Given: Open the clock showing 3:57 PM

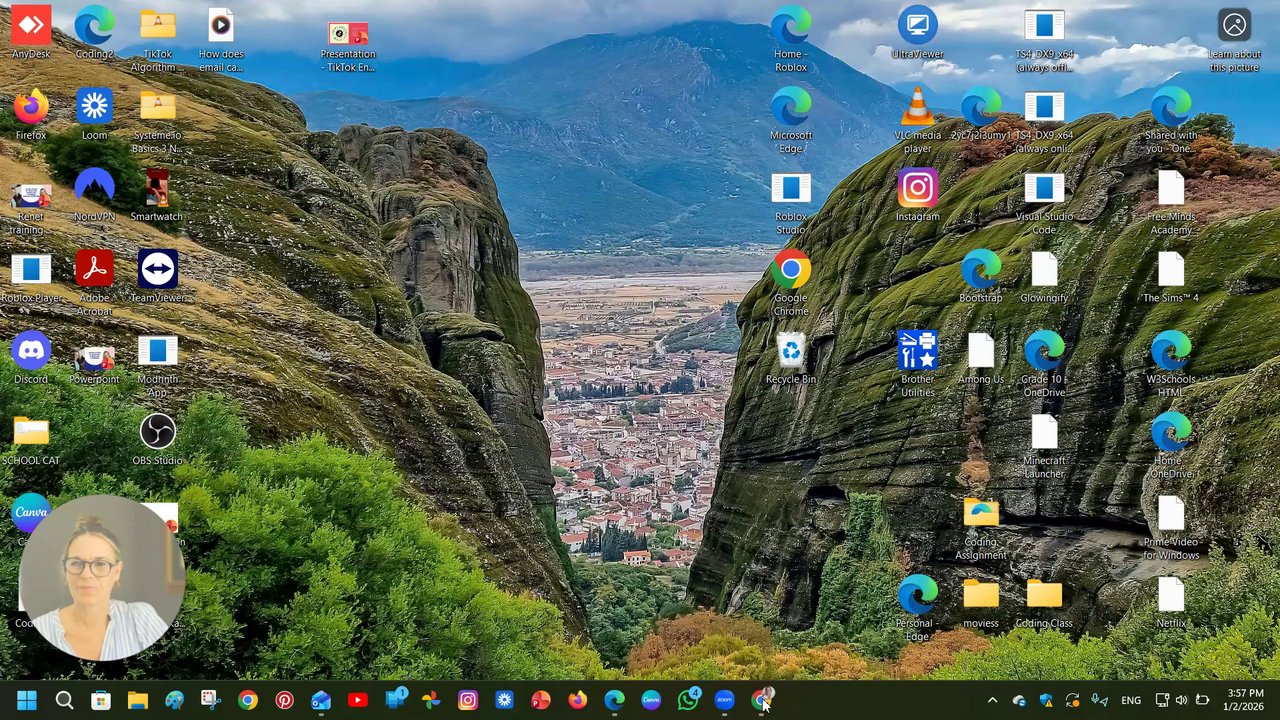Looking at the screenshot, I should (x=1245, y=700).
